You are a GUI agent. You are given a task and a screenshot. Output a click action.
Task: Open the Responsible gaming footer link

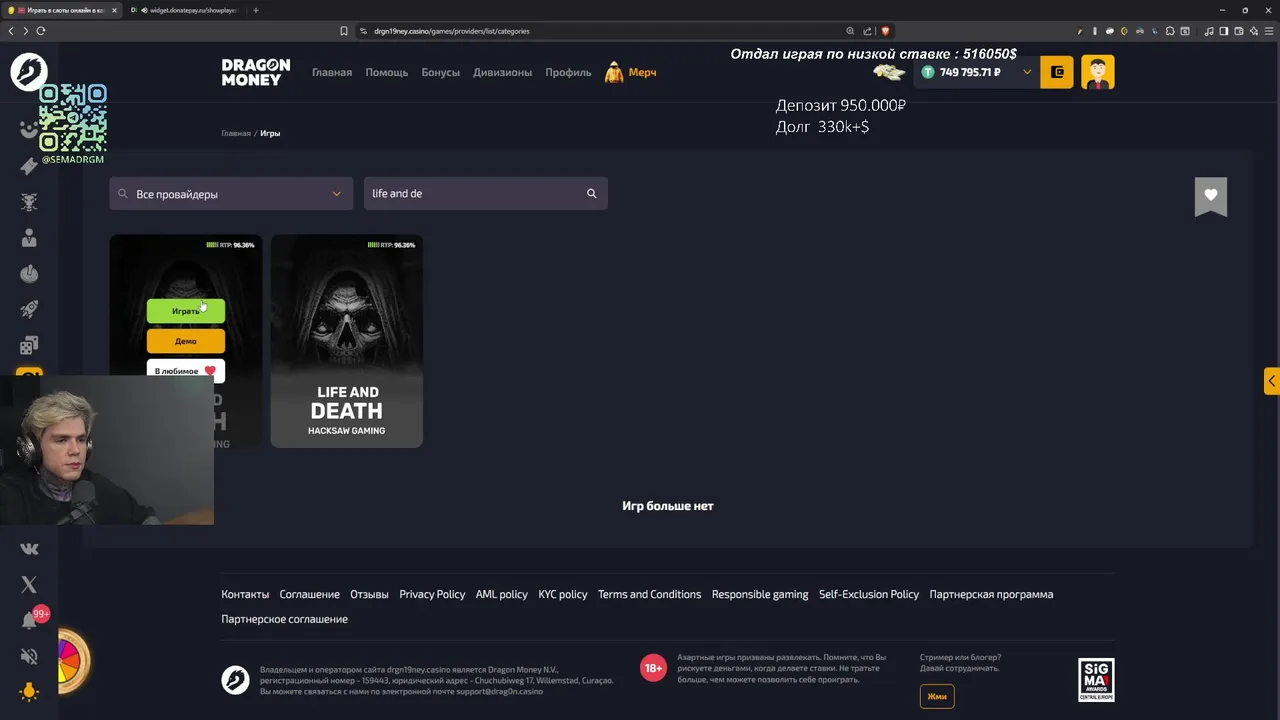tap(760, 594)
